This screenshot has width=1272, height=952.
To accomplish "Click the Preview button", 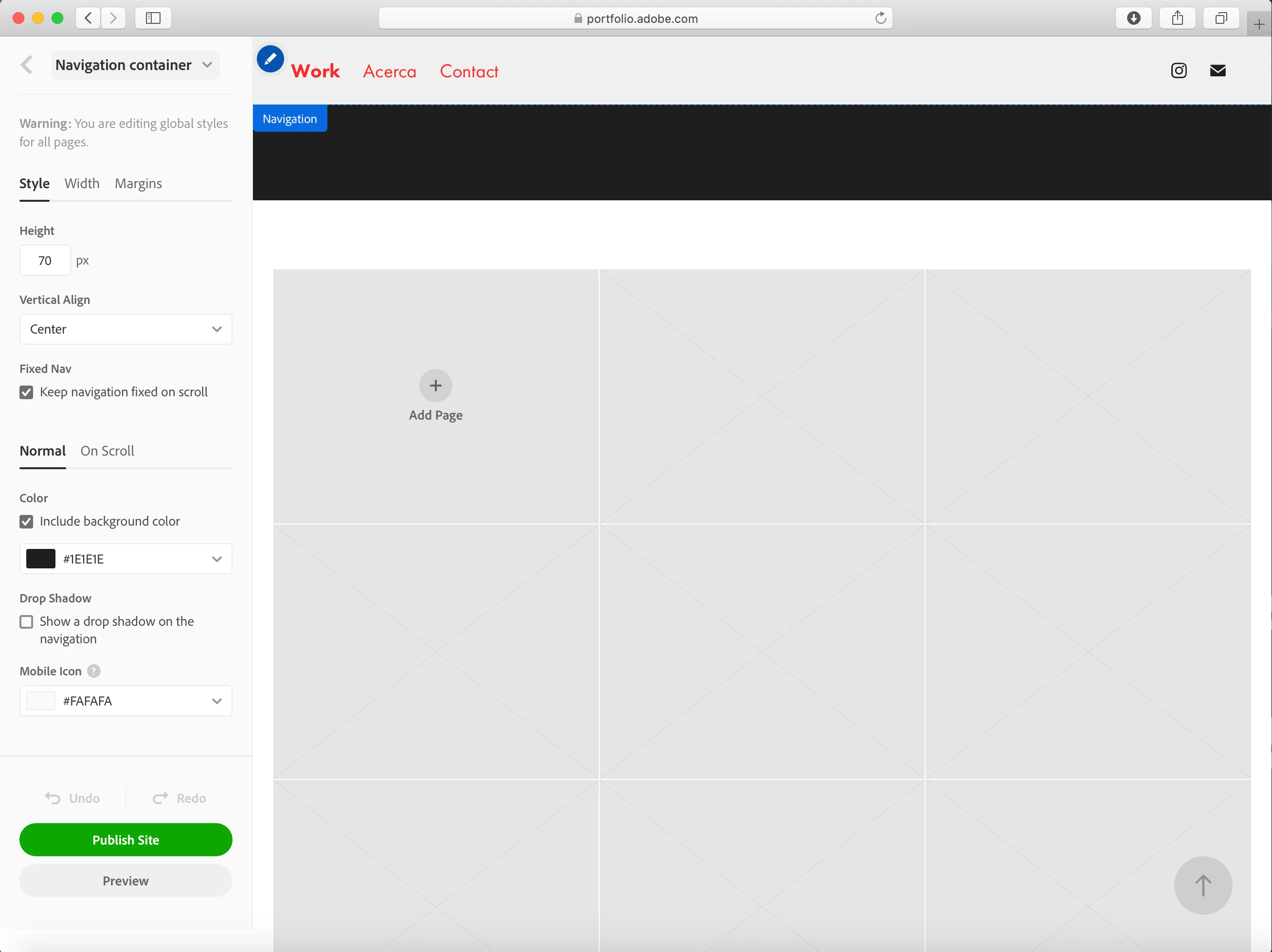I will pos(125,880).
